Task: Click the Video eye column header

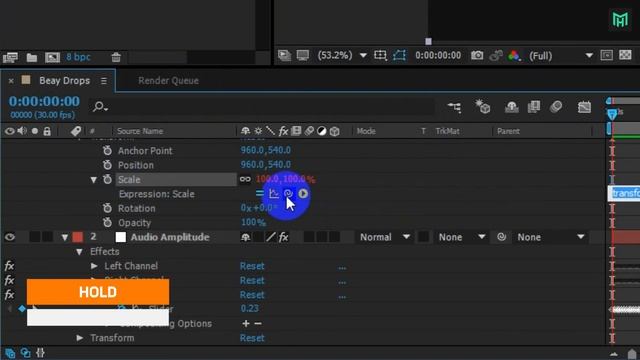Action: point(10,131)
